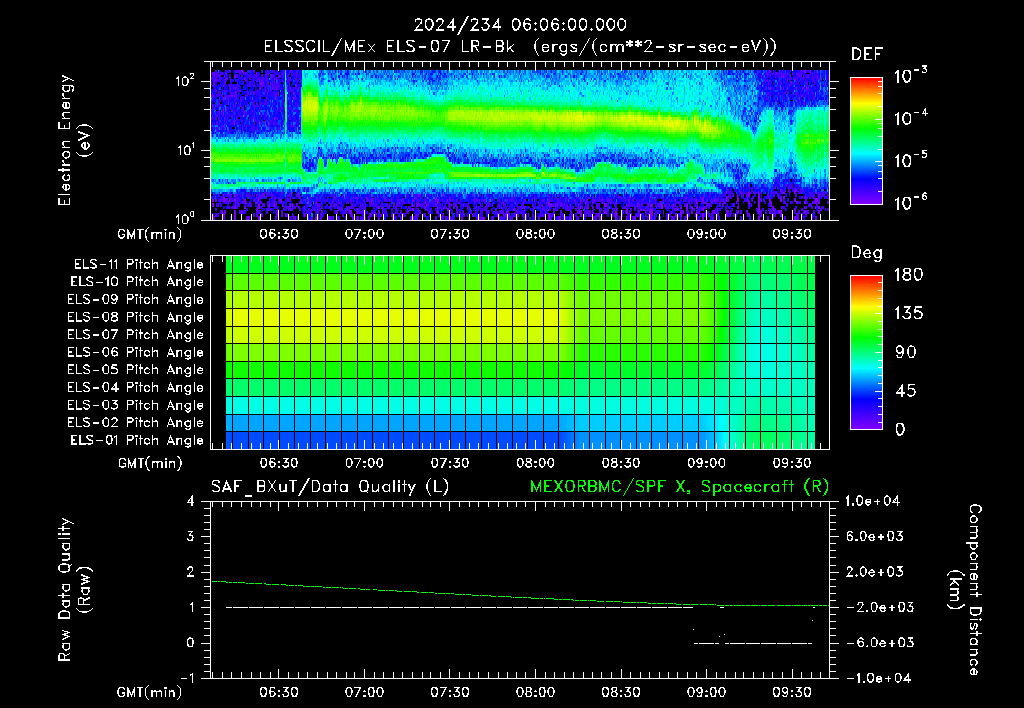Screen dimensions: 1024x708
Task: Click 09:00 time label under spectrogram
Action: (706, 234)
